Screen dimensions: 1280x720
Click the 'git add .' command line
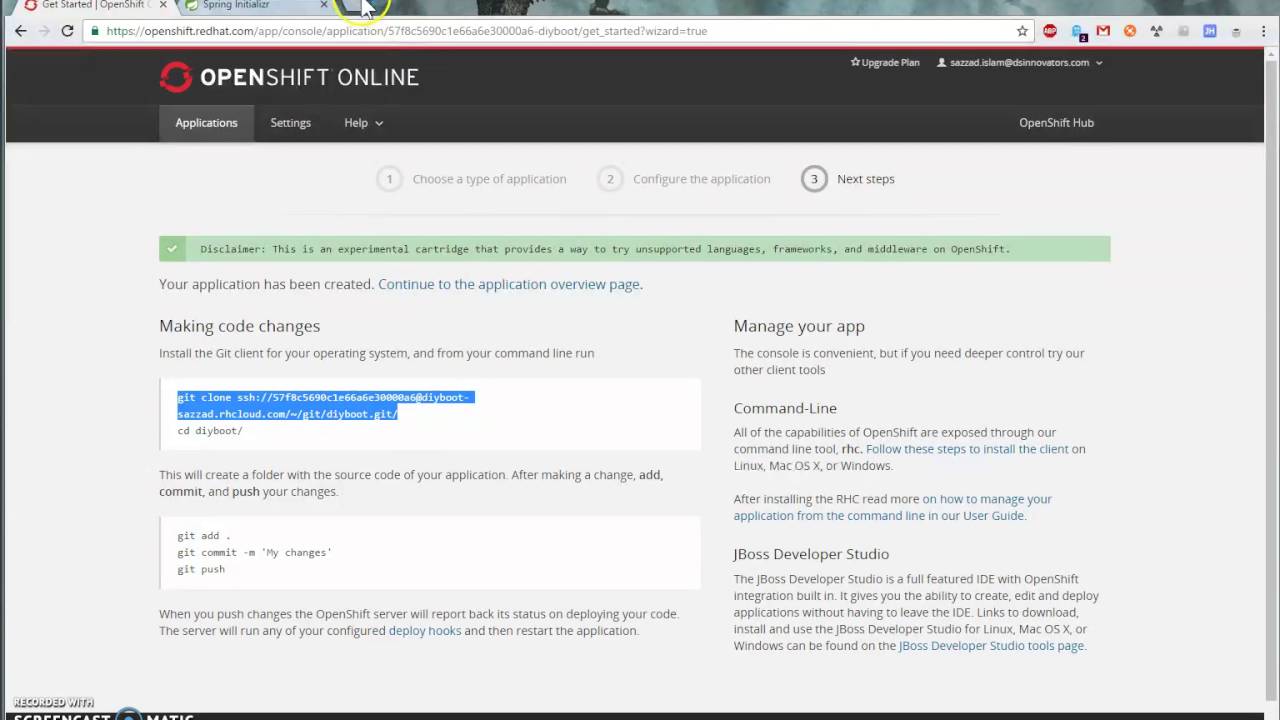203,536
